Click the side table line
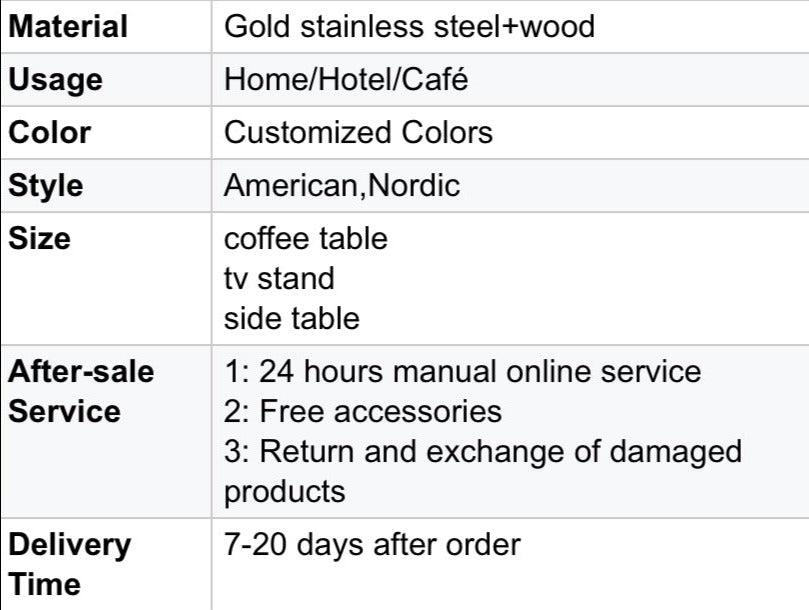The image size is (809, 610). (x=292, y=318)
